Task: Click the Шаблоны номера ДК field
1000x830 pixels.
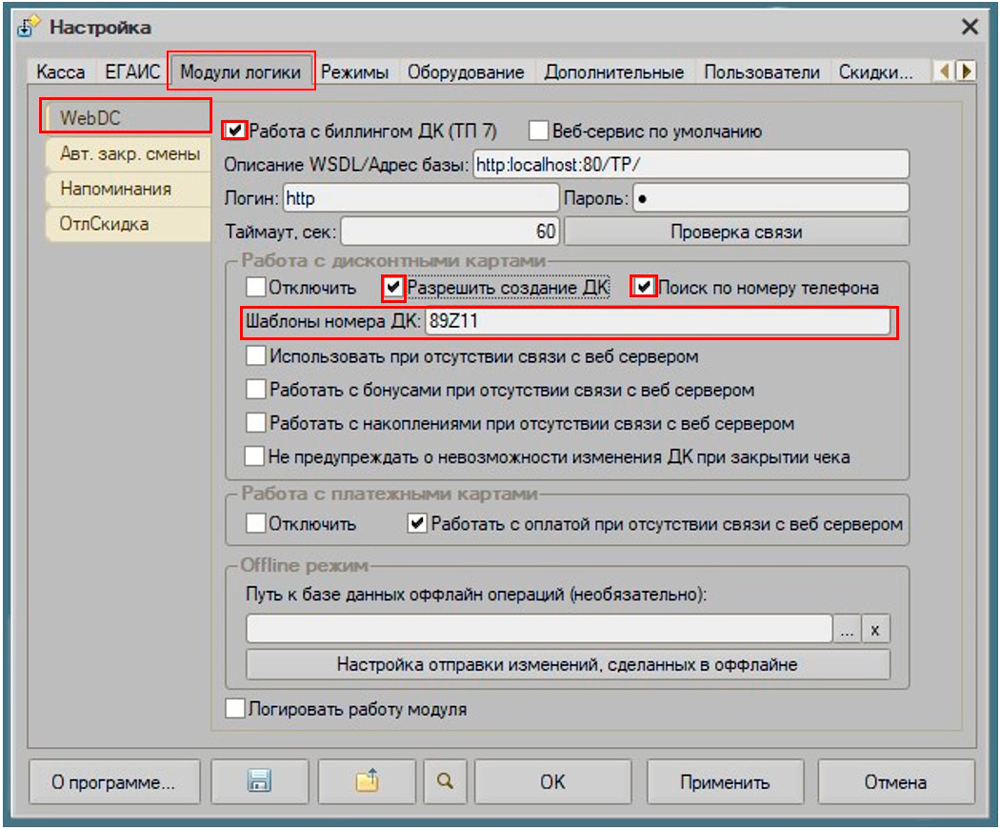Action: pyautogui.click(x=656, y=322)
